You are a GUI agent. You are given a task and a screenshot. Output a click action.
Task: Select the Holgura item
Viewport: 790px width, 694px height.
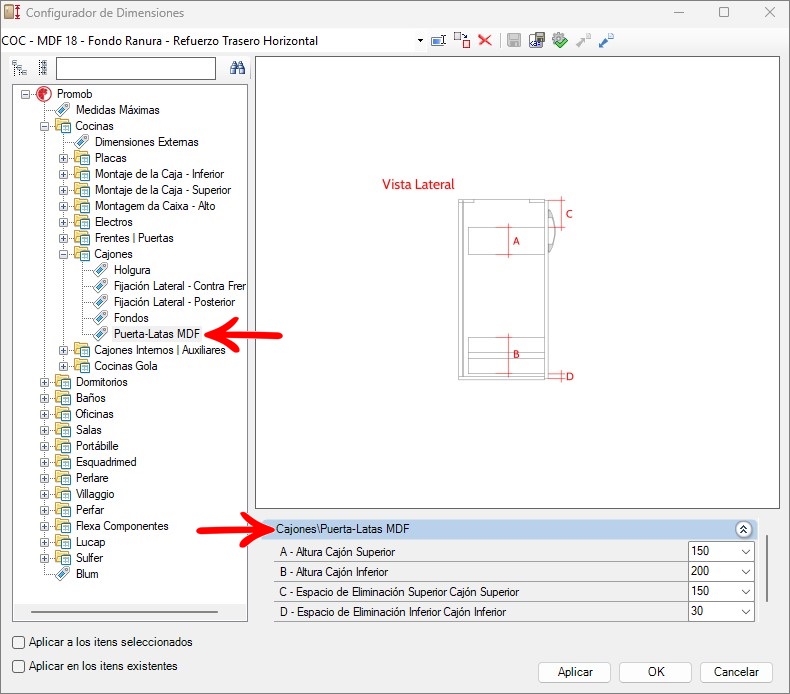pyautogui.click(x=132, y=270)
